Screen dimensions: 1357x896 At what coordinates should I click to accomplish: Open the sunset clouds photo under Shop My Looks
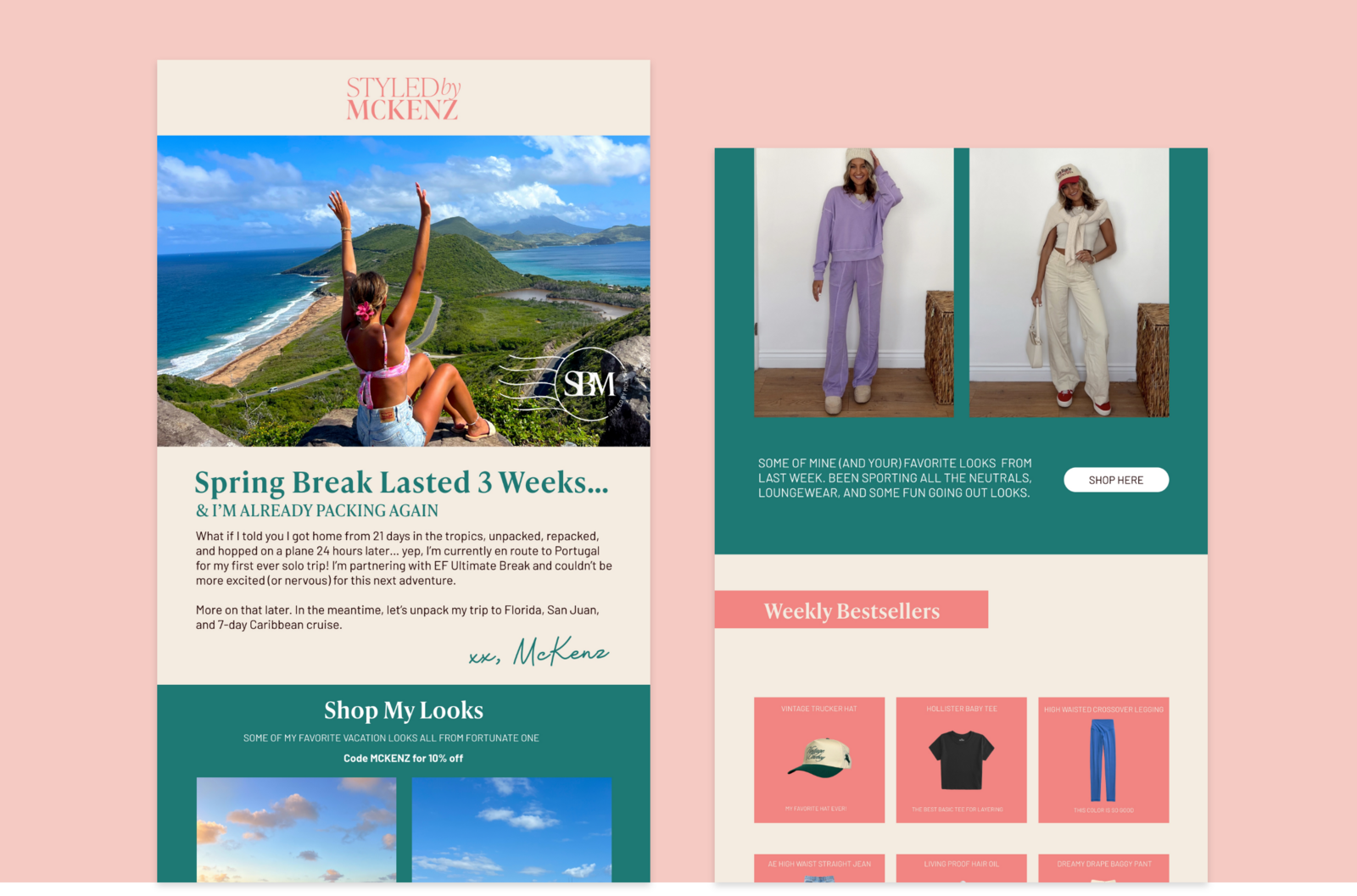coord(296,830)
